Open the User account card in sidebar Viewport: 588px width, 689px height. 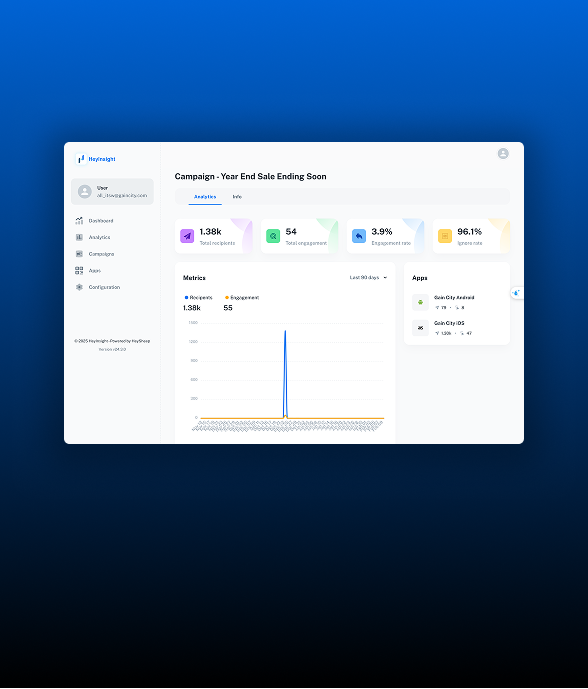[x=113, y=192]
